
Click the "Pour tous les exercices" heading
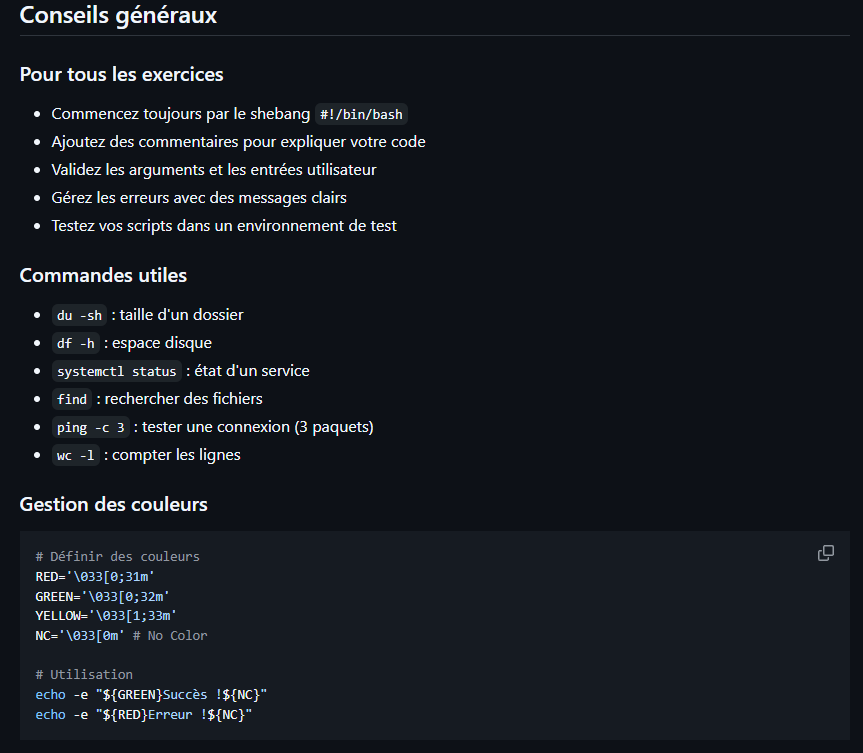[121, 75]
